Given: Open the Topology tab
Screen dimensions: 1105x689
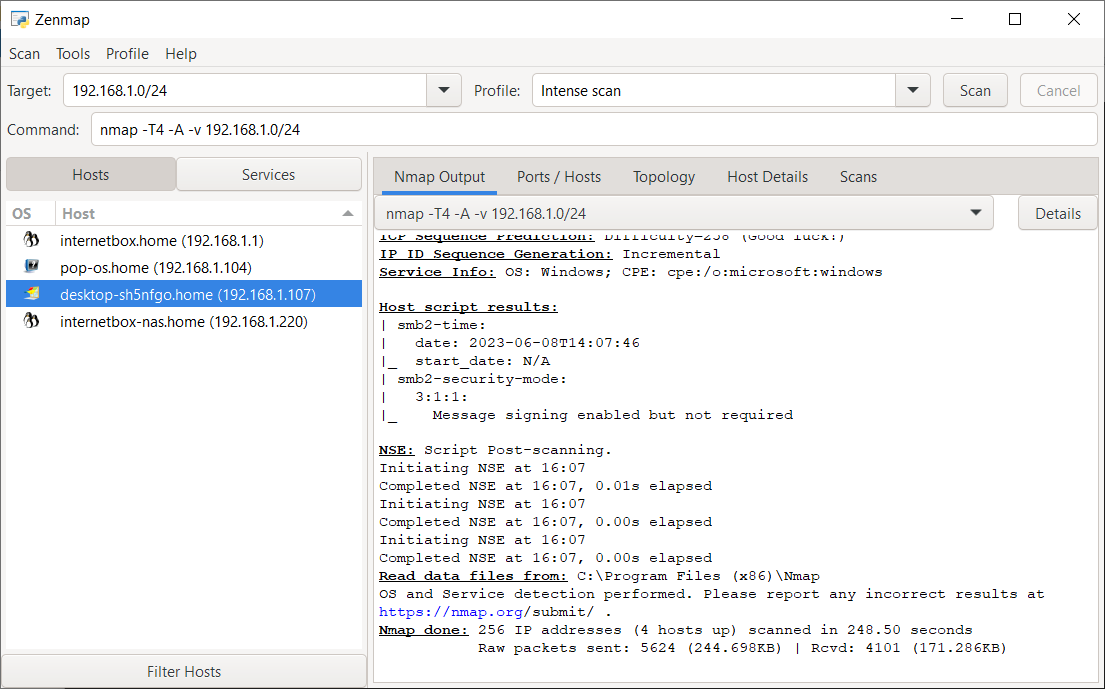Looking at the screenshot, I should click(x=664, y=177).
